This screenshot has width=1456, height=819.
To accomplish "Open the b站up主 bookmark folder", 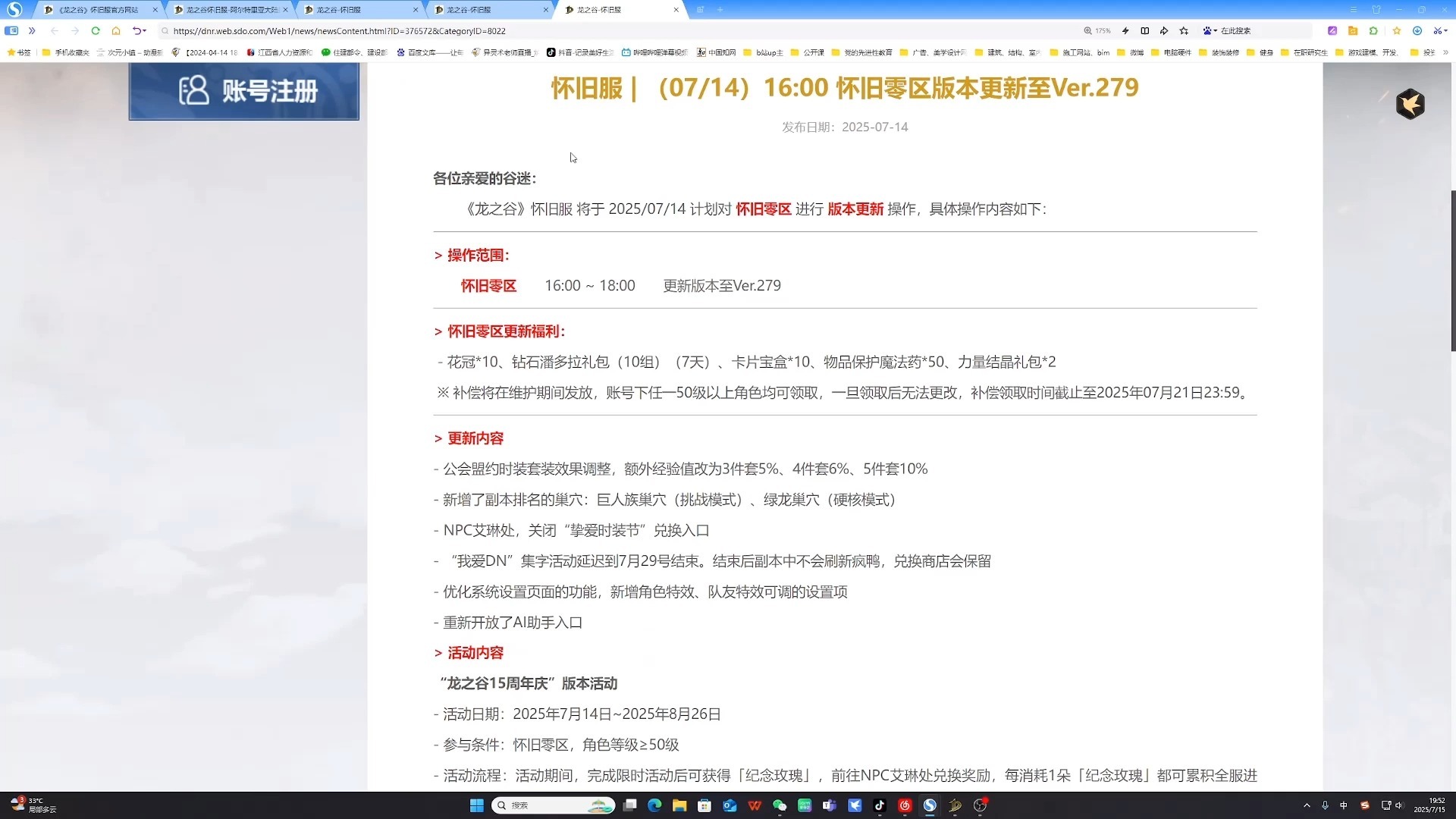I will click(x=764, y=52).
